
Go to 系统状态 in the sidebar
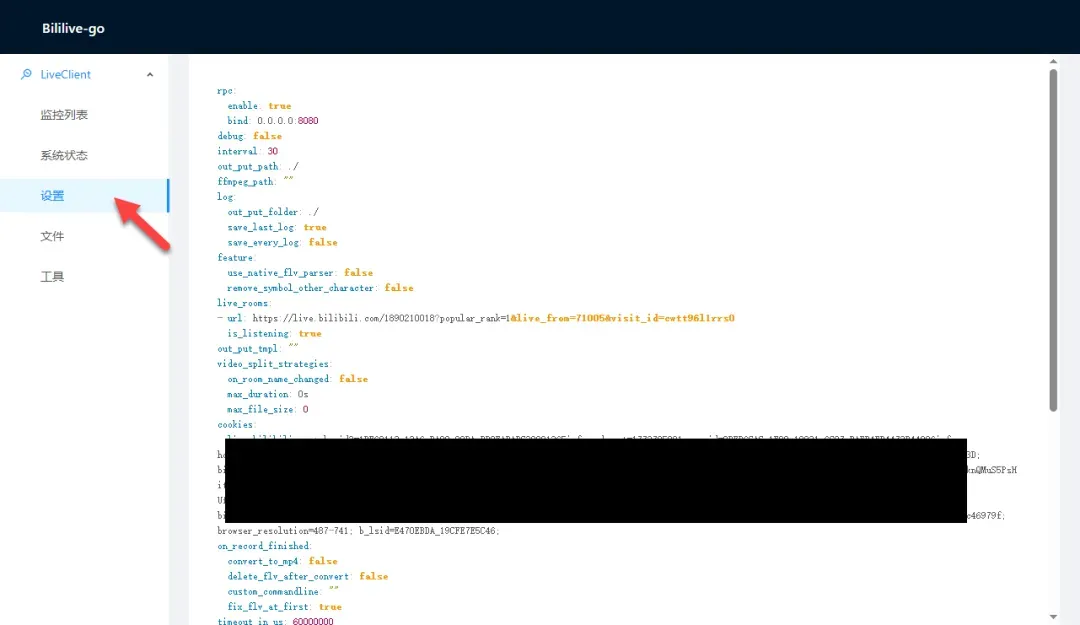pos(64,155)
